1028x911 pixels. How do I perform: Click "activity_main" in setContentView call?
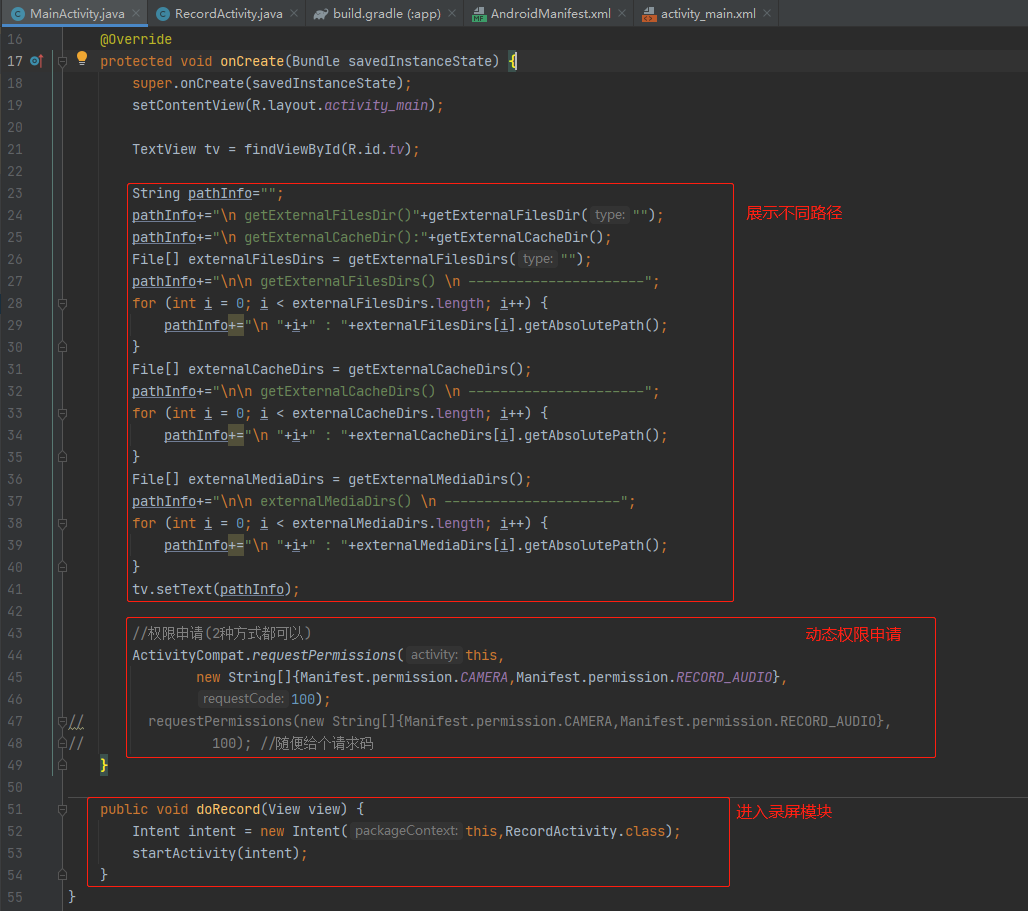376,105
